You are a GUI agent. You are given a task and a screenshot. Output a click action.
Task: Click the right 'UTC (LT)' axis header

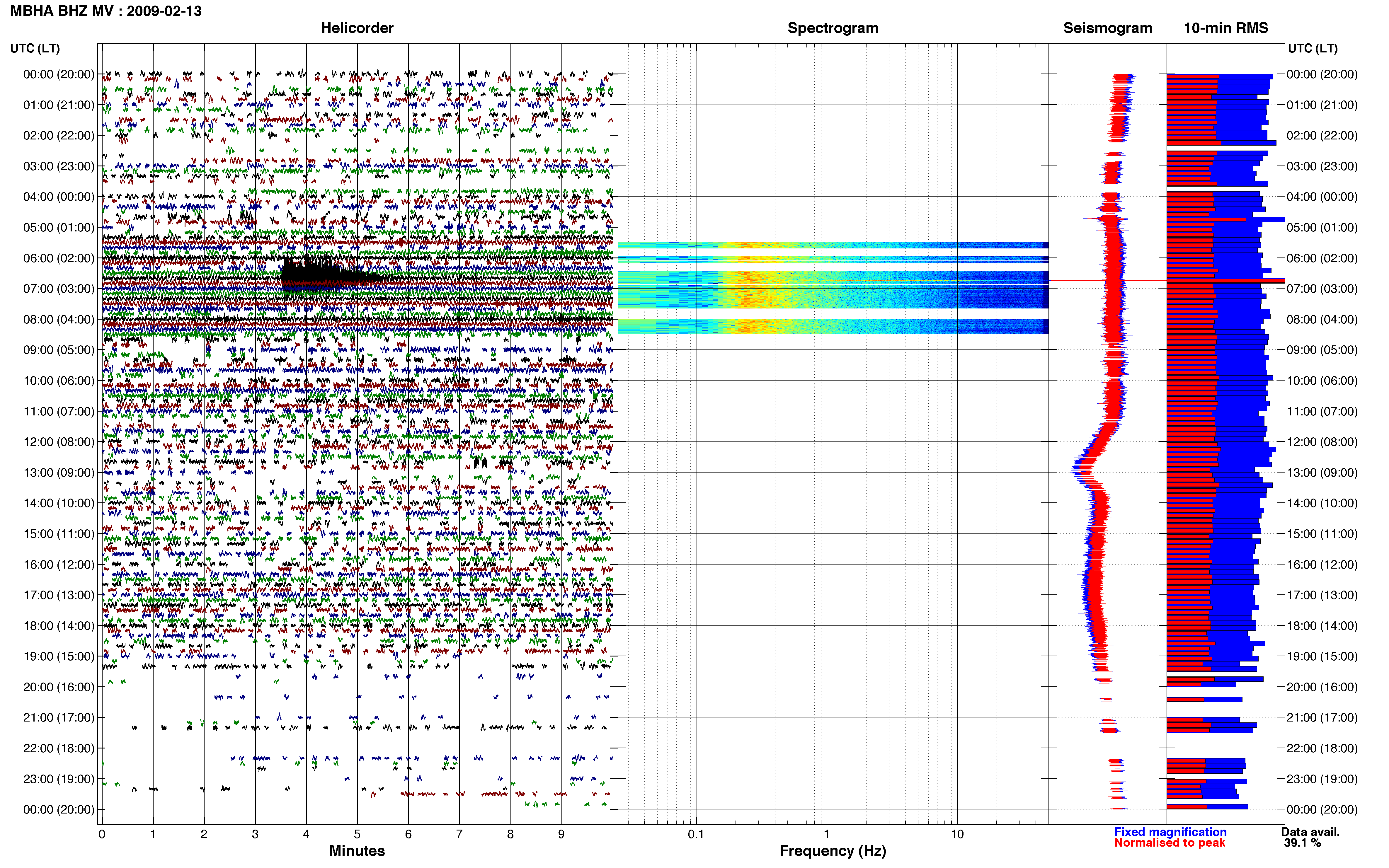1313,48
